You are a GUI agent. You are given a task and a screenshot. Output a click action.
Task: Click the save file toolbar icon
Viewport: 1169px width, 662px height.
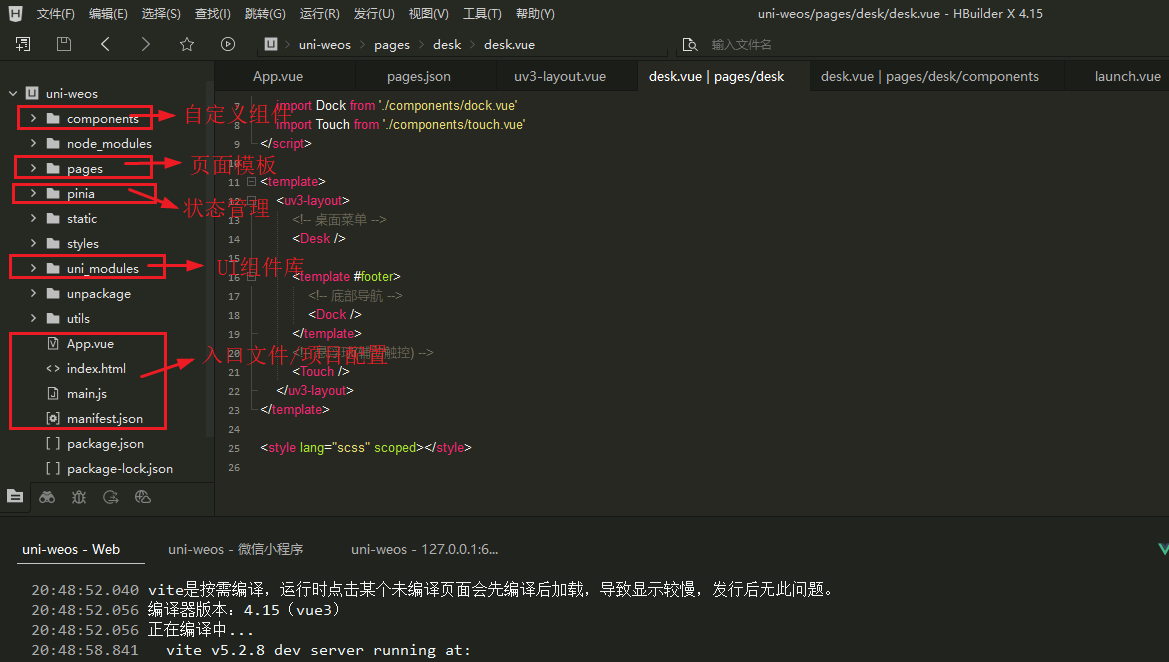point(64,44)
